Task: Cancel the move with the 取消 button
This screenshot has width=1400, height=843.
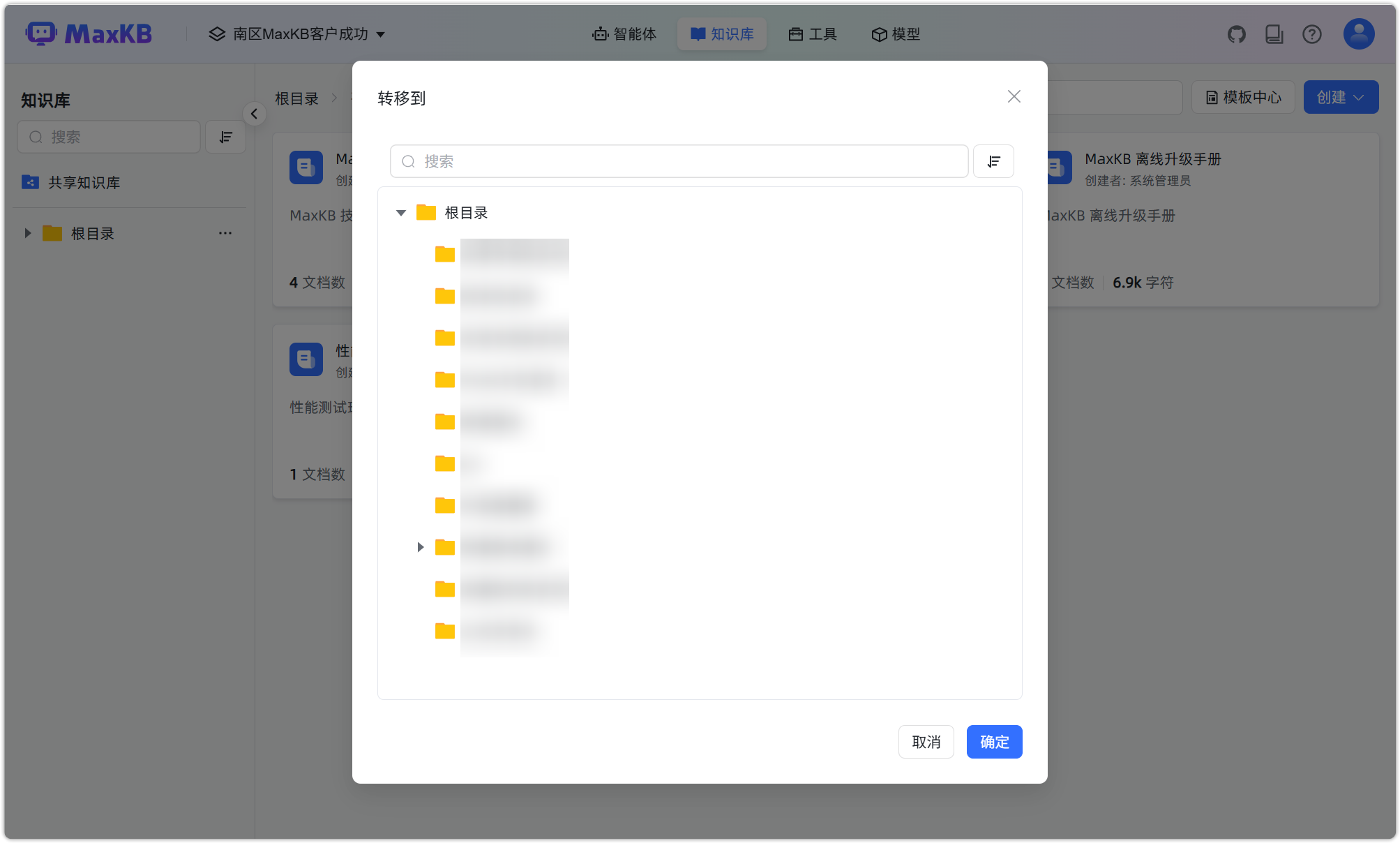Action: coord(926,742)
